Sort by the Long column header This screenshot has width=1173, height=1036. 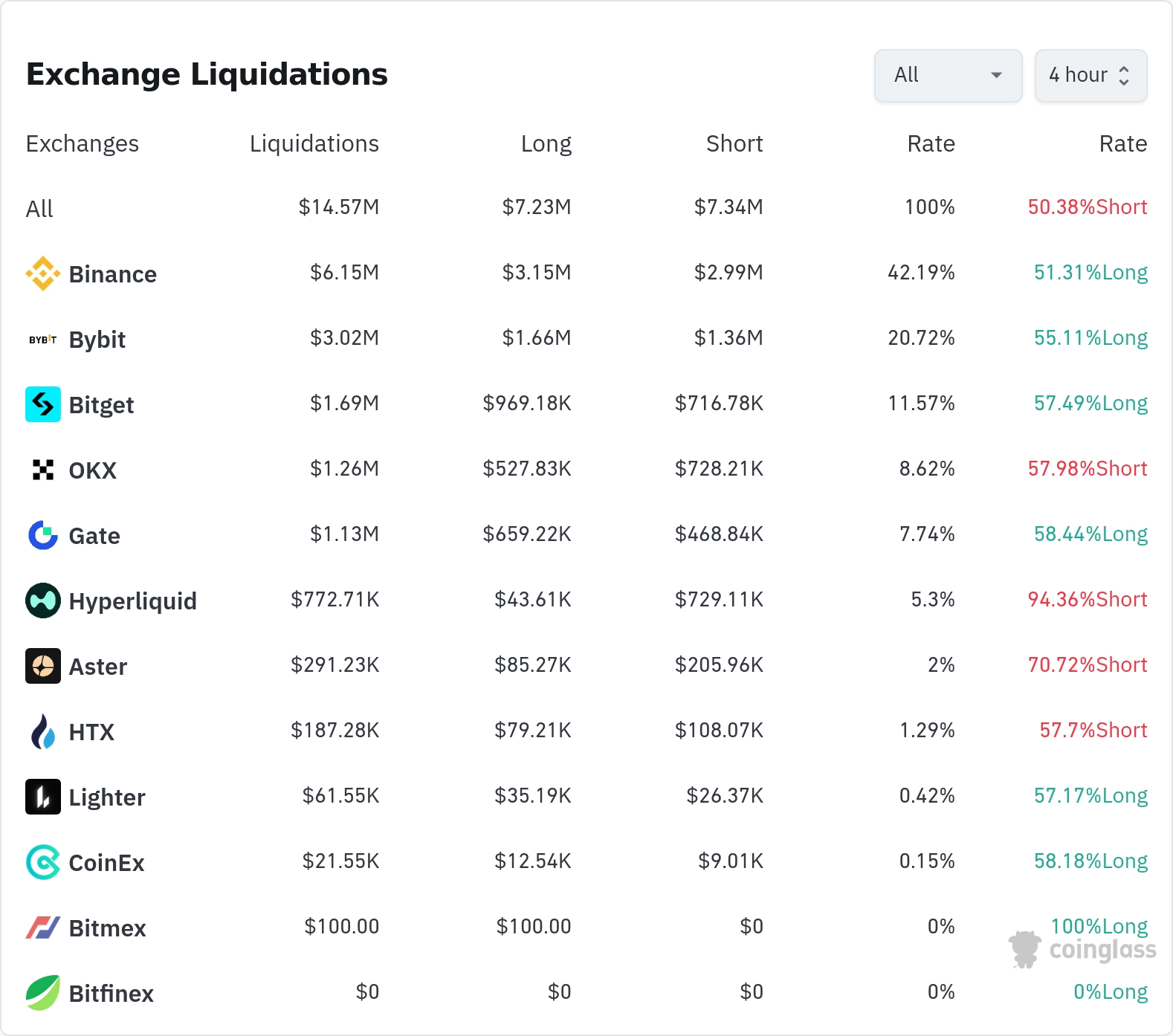546,143
